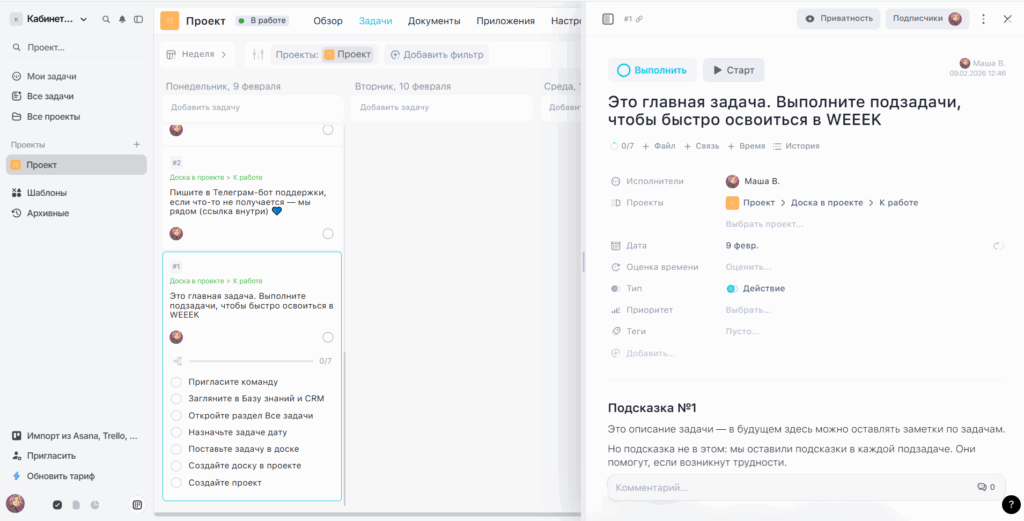The height and width of the screenshot is (521, 1024).
Task: Open analytics pie chart icon
Action: (95, 505)
